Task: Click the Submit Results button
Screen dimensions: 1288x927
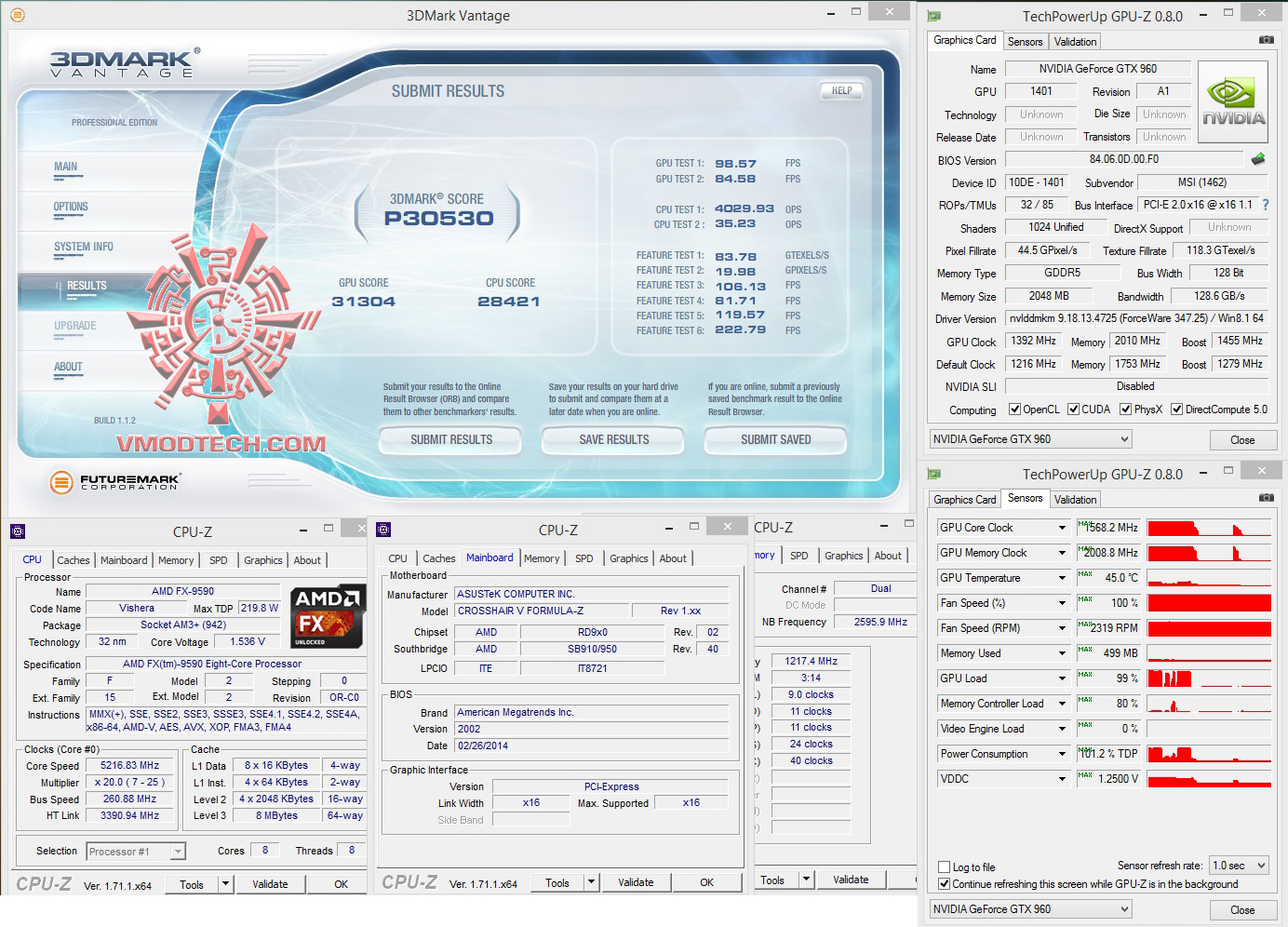Action: (x=451, y=439)
